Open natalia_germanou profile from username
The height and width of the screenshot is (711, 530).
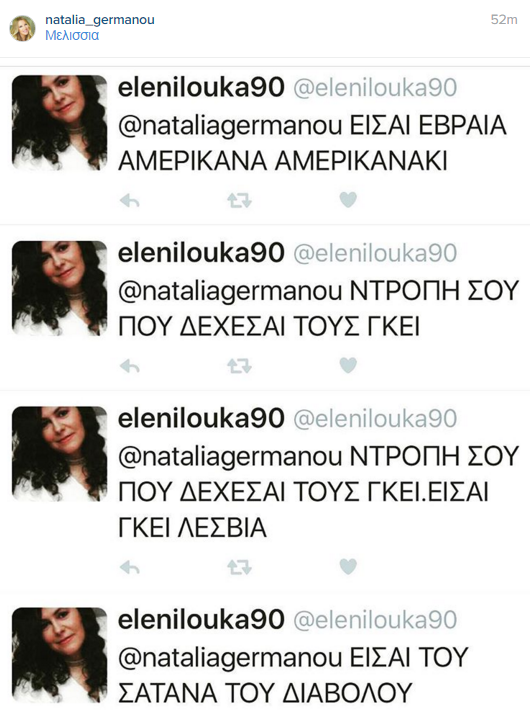(100, 20)
